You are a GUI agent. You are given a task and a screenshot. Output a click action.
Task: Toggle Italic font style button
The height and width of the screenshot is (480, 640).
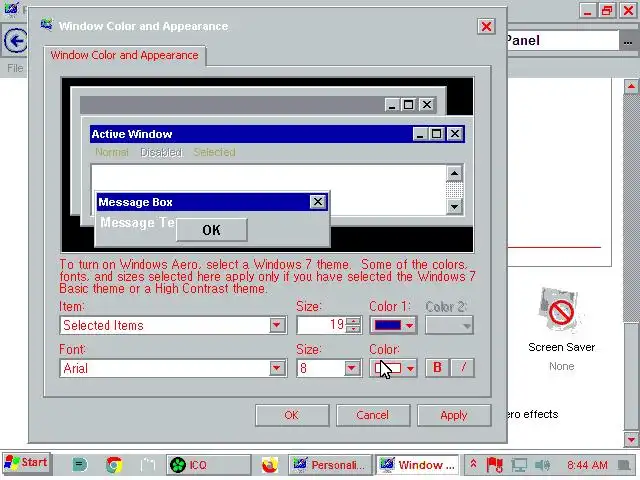[x=462, y=367]
